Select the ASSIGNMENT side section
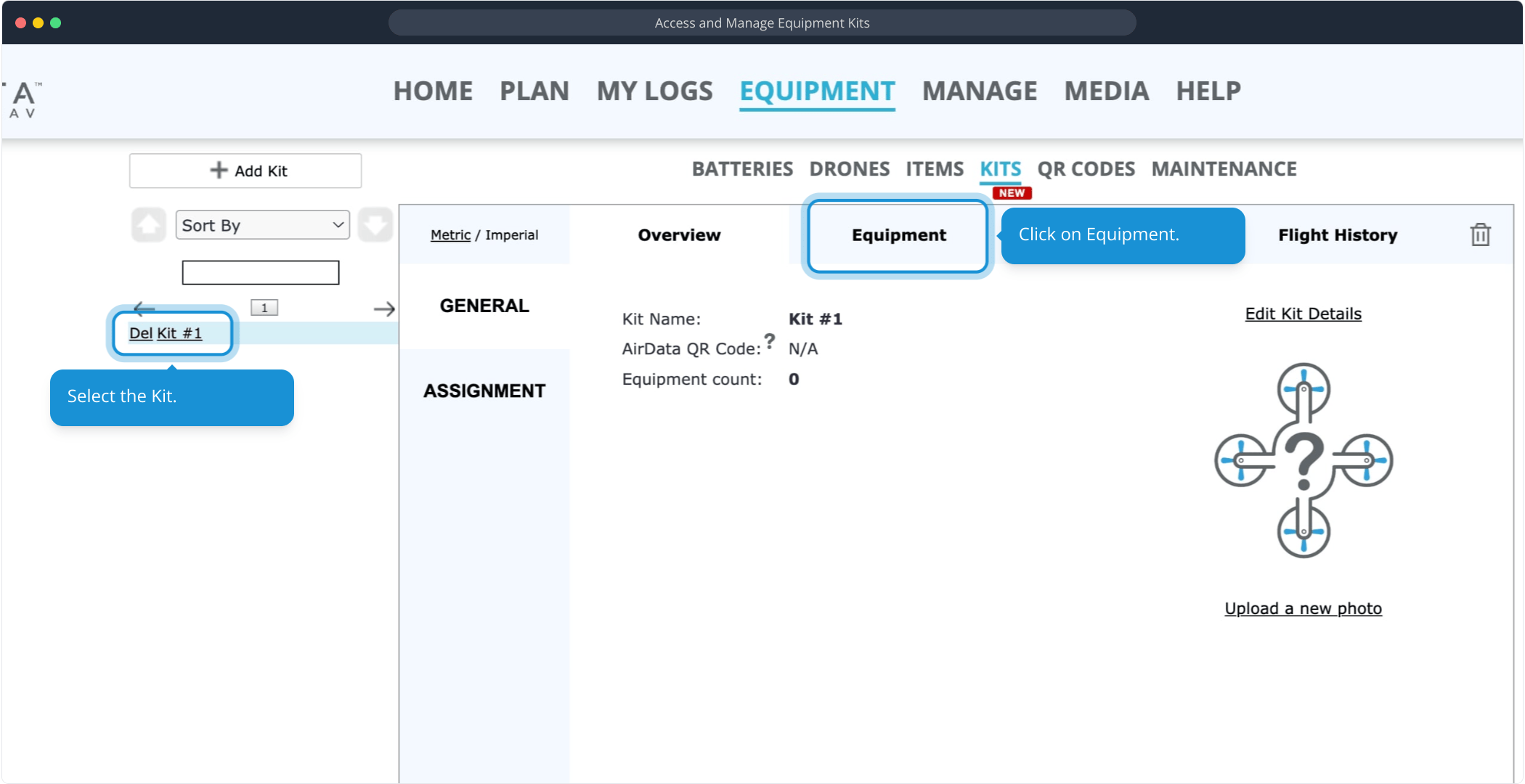The height and width of the screenshot is (784, 1525). (484, 391)
